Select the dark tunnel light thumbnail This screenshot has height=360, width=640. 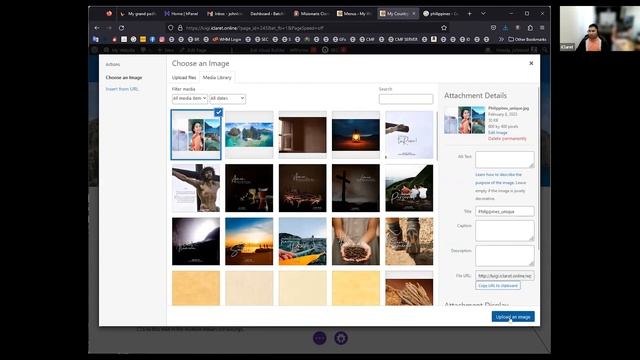tap(196, 241)
